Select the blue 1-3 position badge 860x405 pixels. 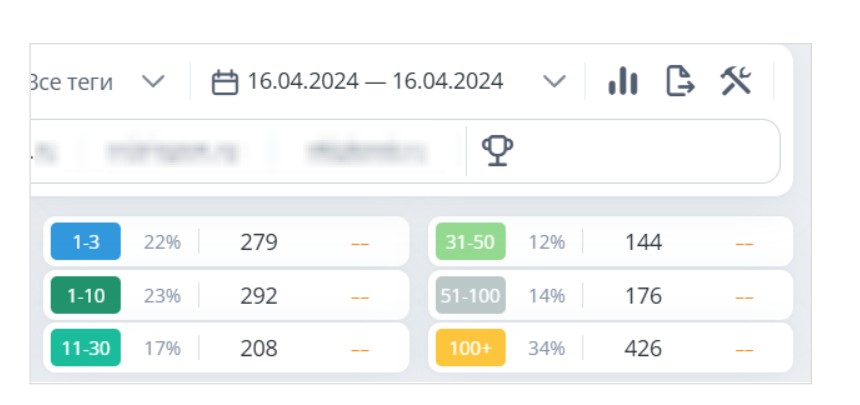pyautogui.click(x=86, y=241)
